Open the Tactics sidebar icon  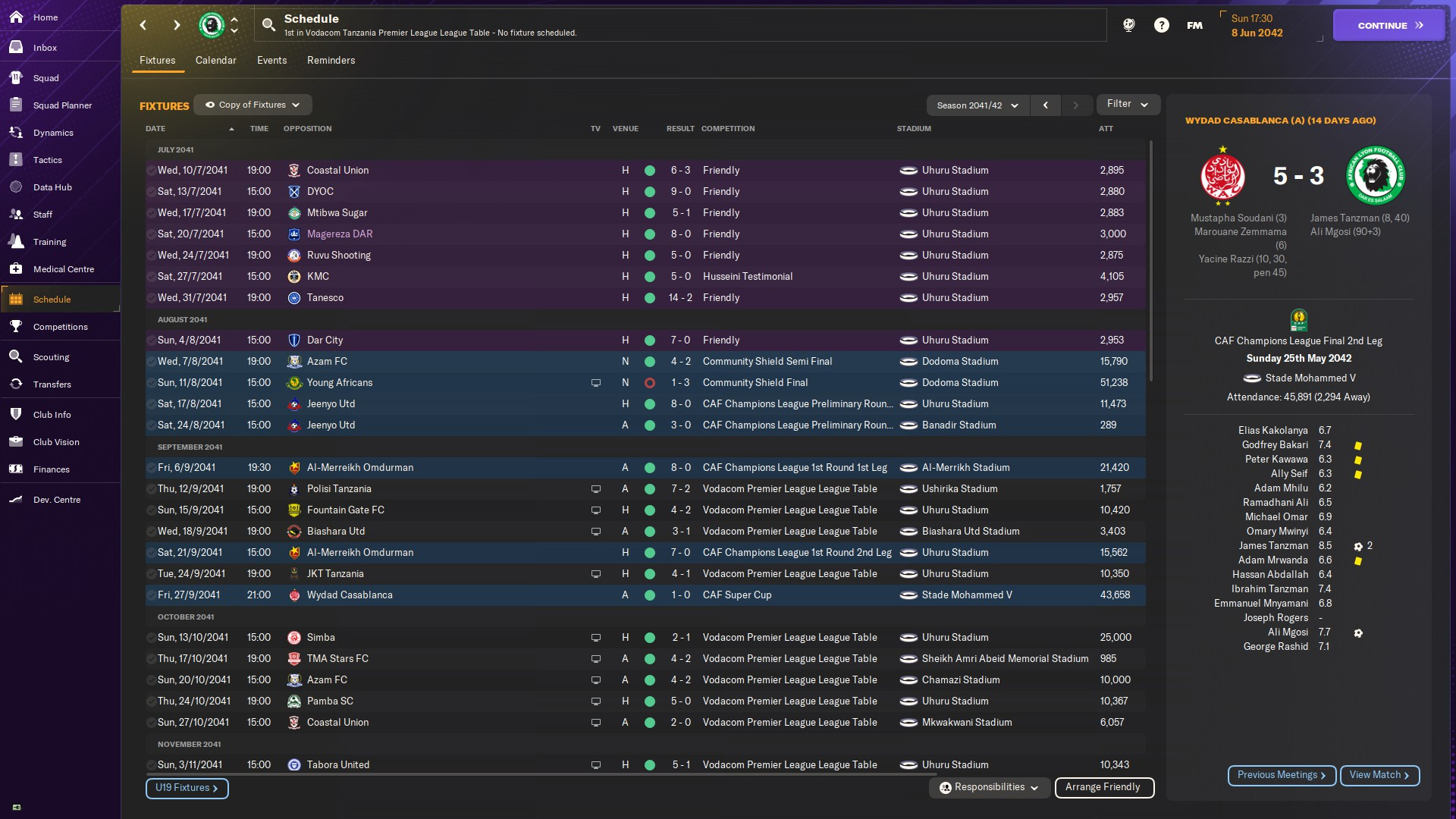coord(16,160)
